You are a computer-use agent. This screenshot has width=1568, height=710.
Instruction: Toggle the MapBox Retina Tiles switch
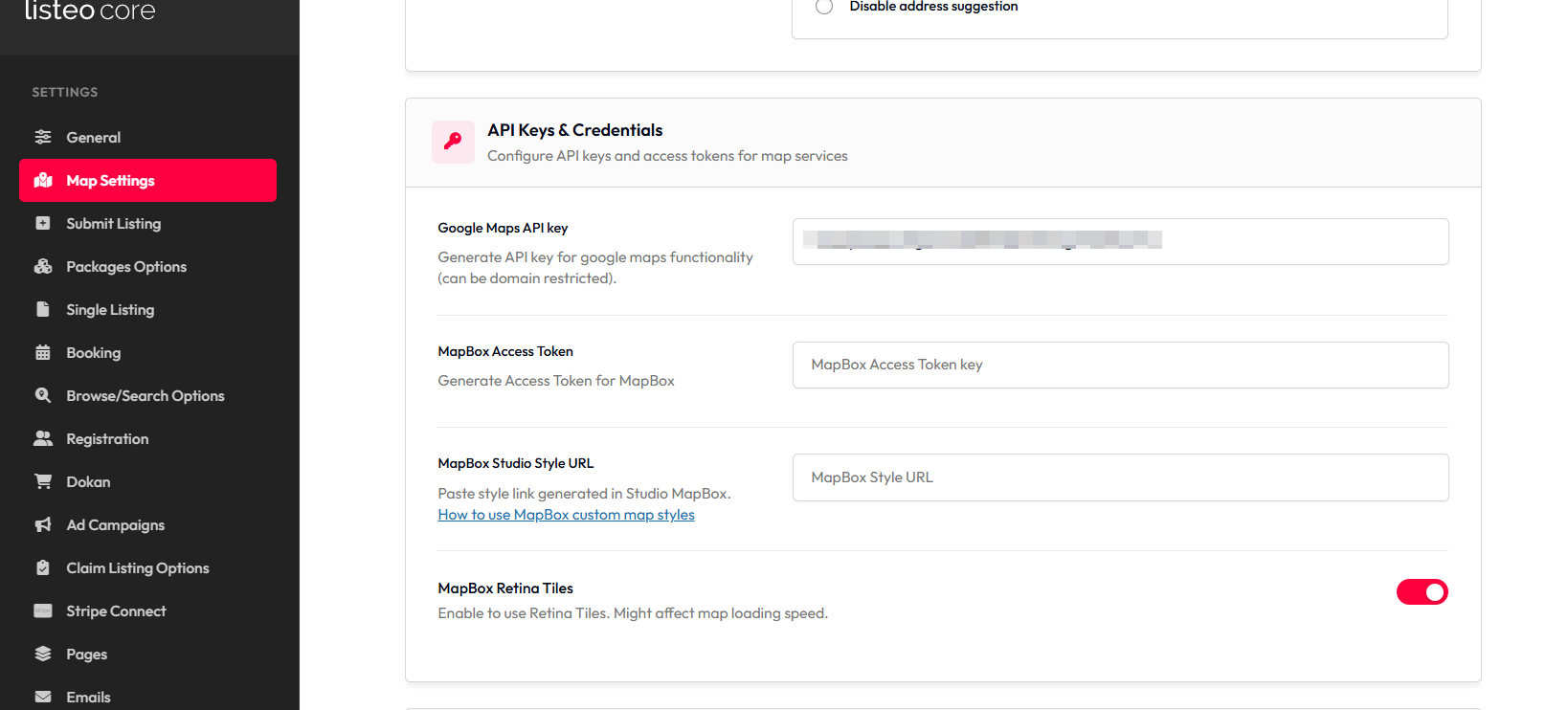[x=1422, y=592]
